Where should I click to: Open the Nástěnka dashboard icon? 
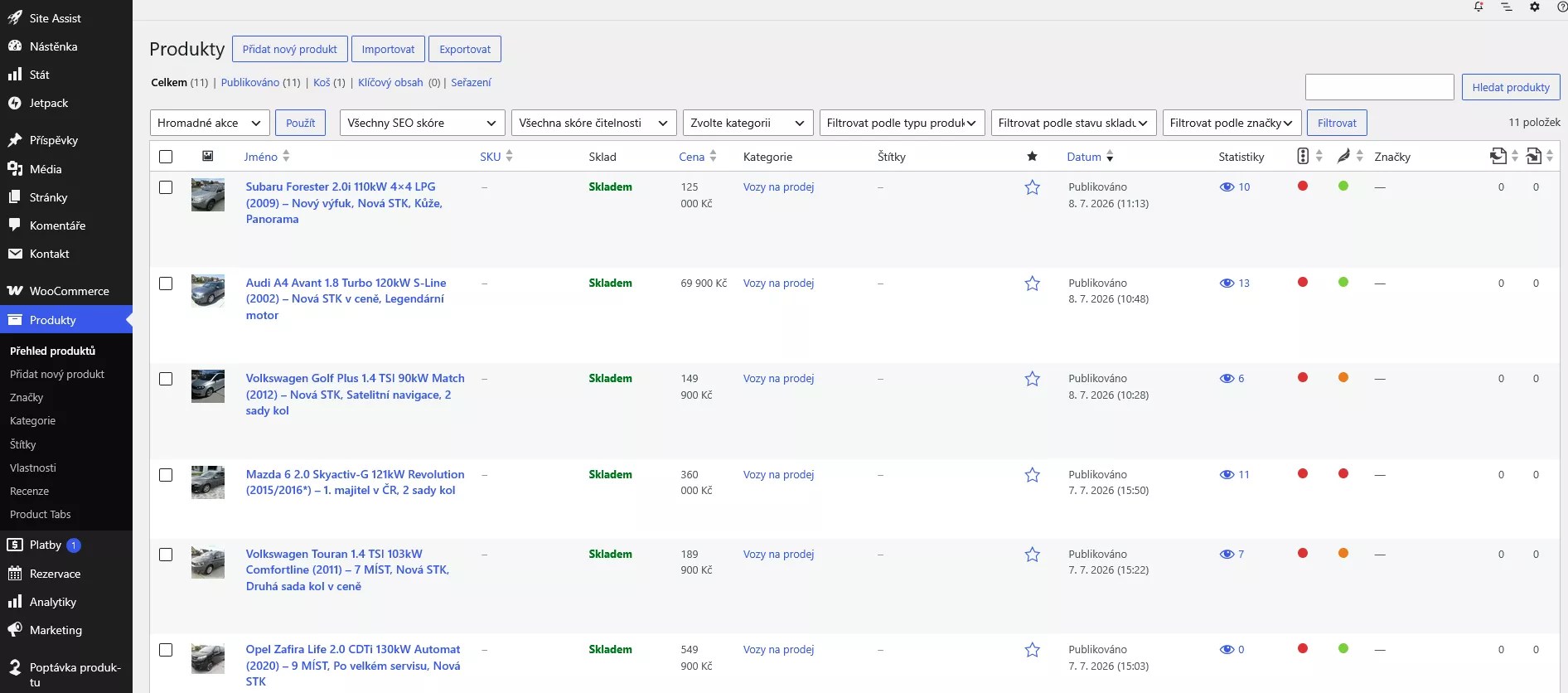15,46
